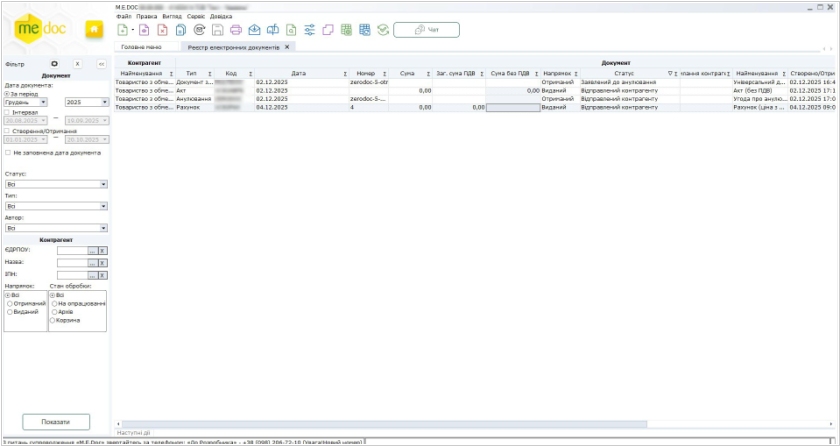Click the horizontal scrollbar under the table
This screenshot has height=446, width=840.
(400, 424)
